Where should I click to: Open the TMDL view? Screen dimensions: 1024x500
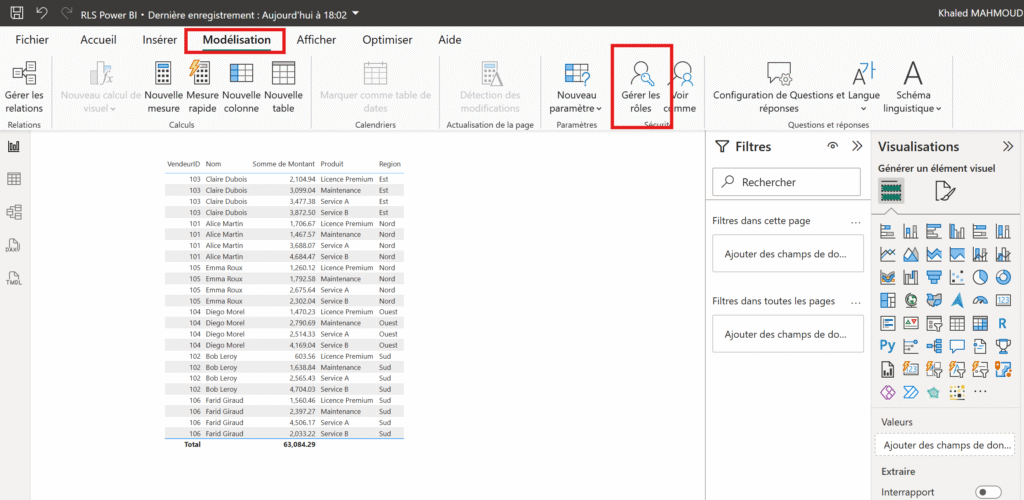[14, 278]
